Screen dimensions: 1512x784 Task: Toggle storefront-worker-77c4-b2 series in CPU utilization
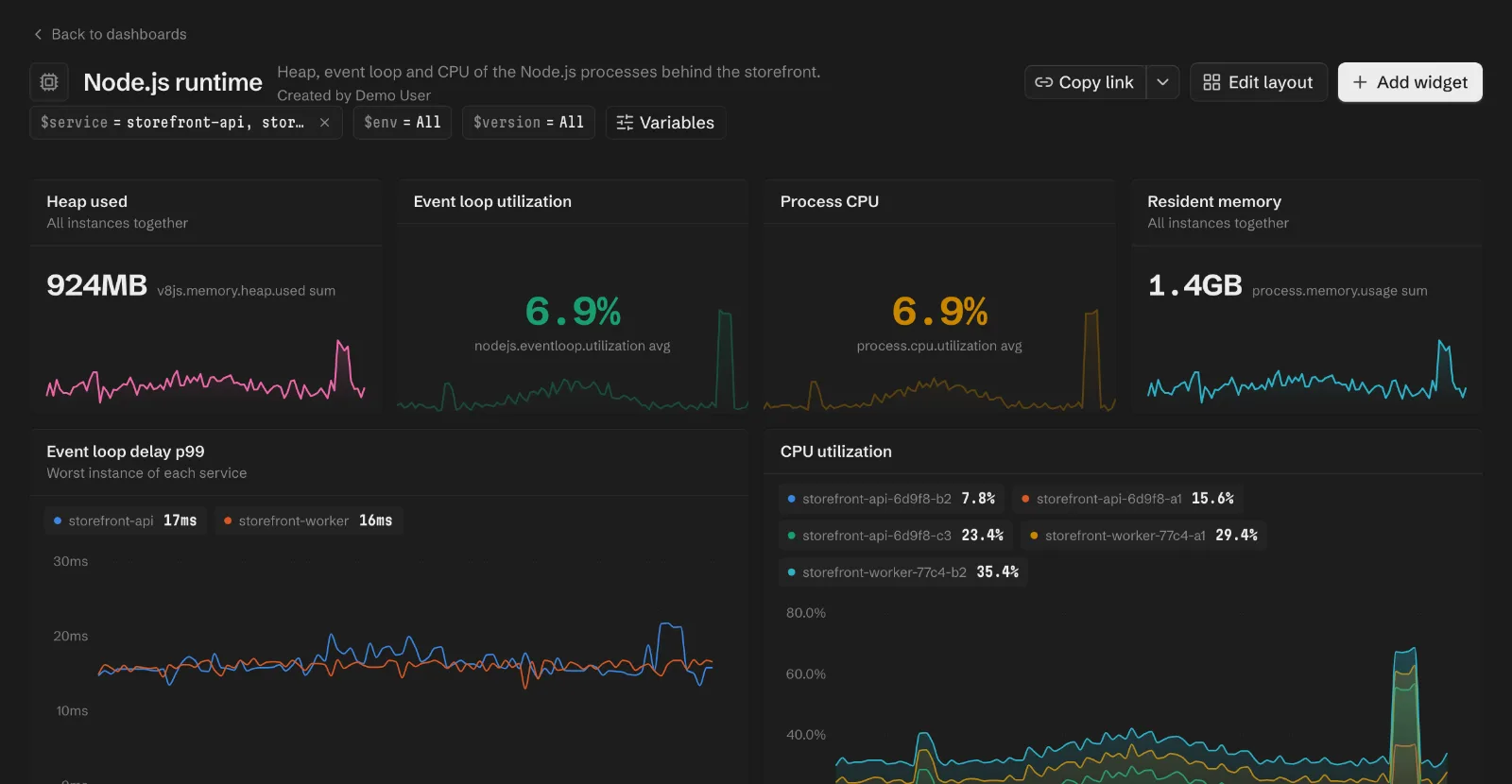[x=903, y=572]
